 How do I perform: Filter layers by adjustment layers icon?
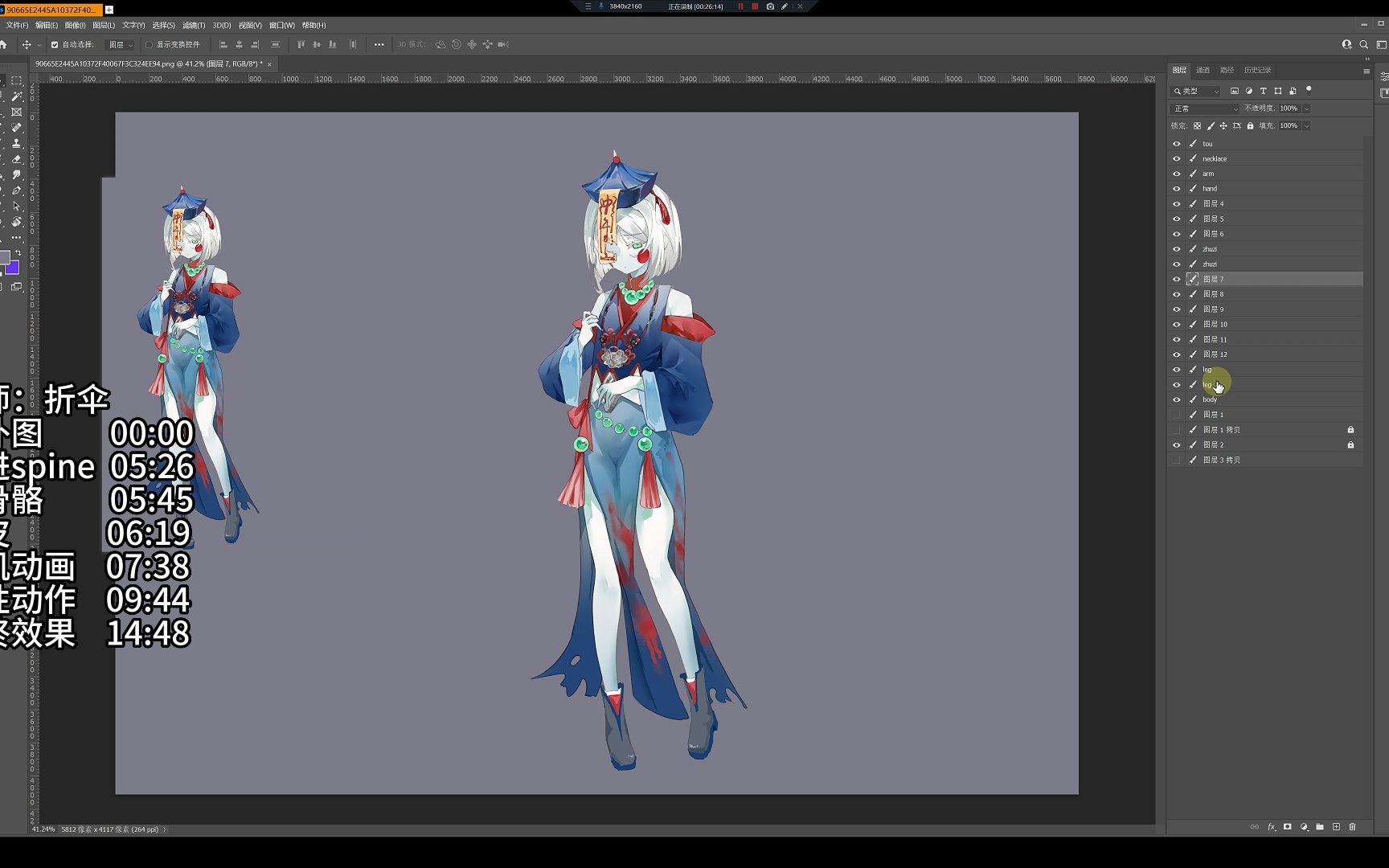point(1249,91)
